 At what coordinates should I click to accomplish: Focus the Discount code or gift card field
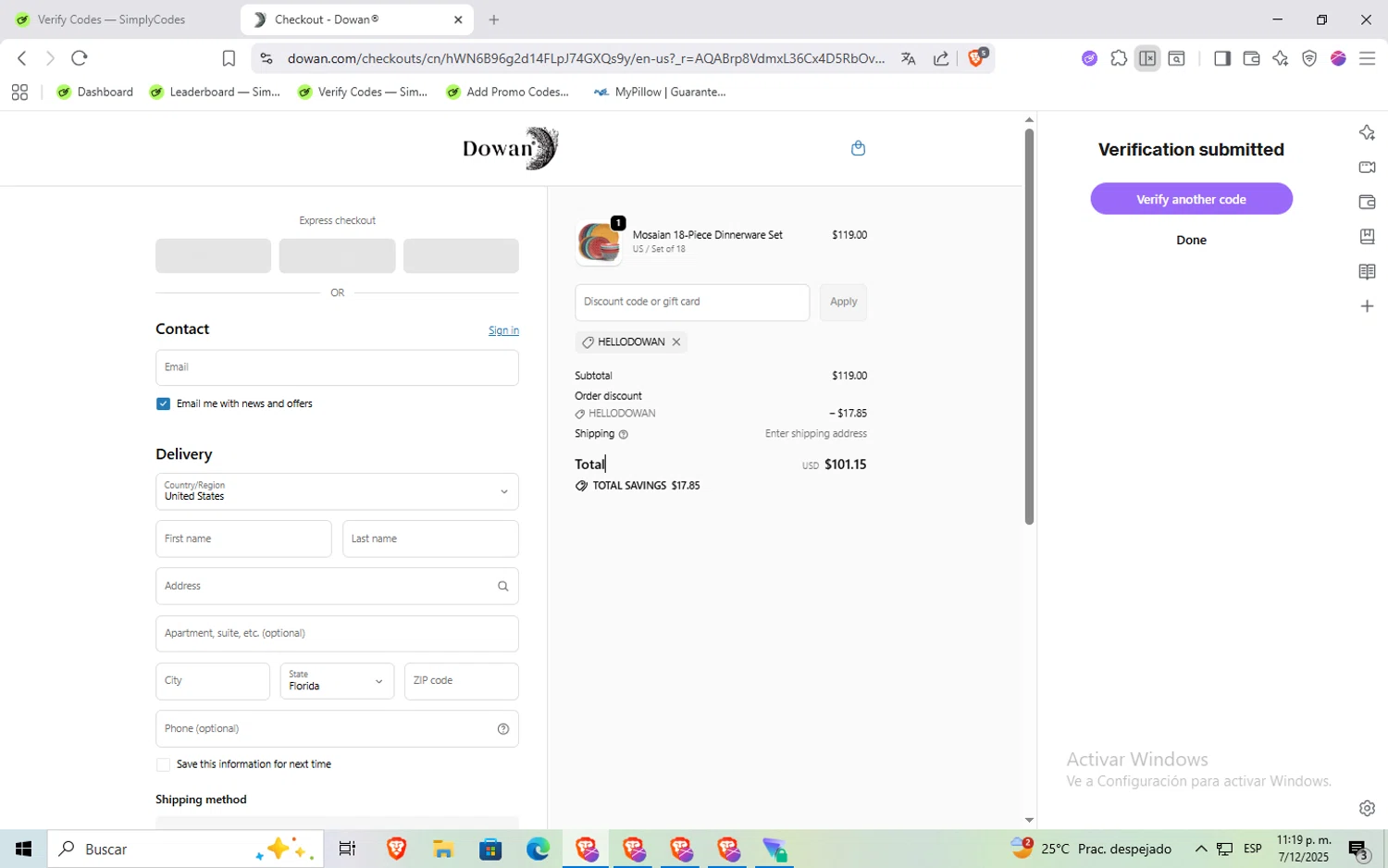[x=692, y=303]
